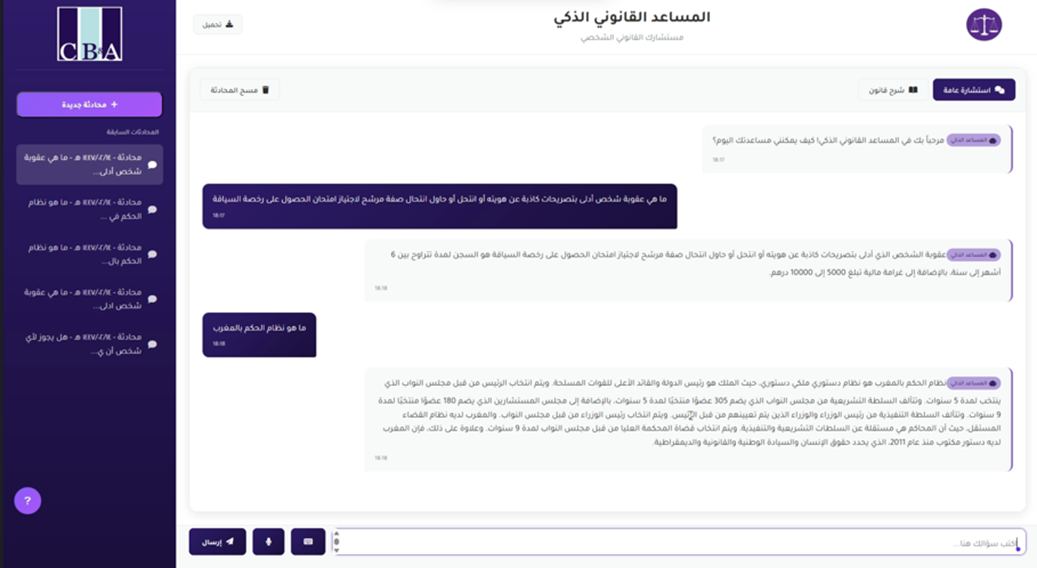Click the welcome message 'مرحباً بك في المساعد القانوني'
The height and width of the screenshot is (568, 1037).
tap(856, 149)
